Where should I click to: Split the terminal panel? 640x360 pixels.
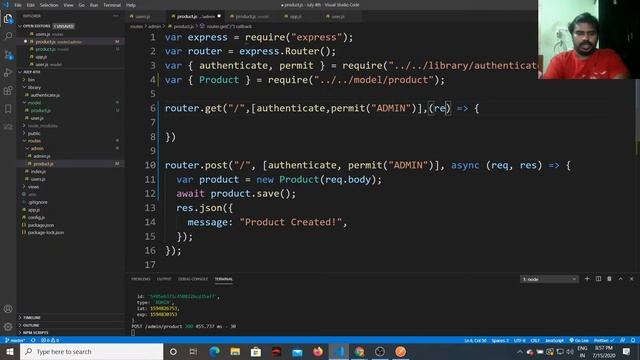[598, 279]
